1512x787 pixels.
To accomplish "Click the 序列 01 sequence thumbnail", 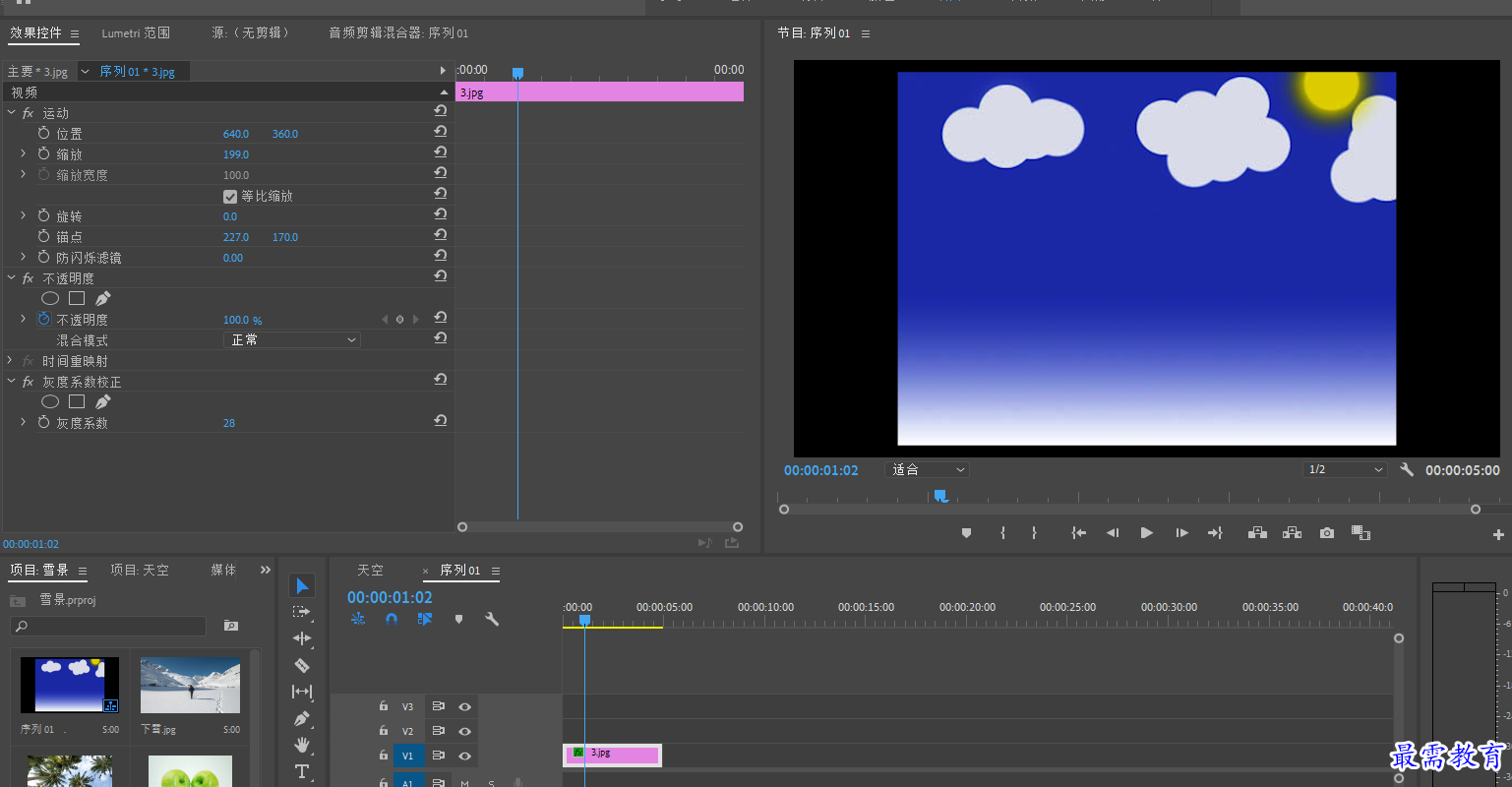I will (x=70, y=685).
